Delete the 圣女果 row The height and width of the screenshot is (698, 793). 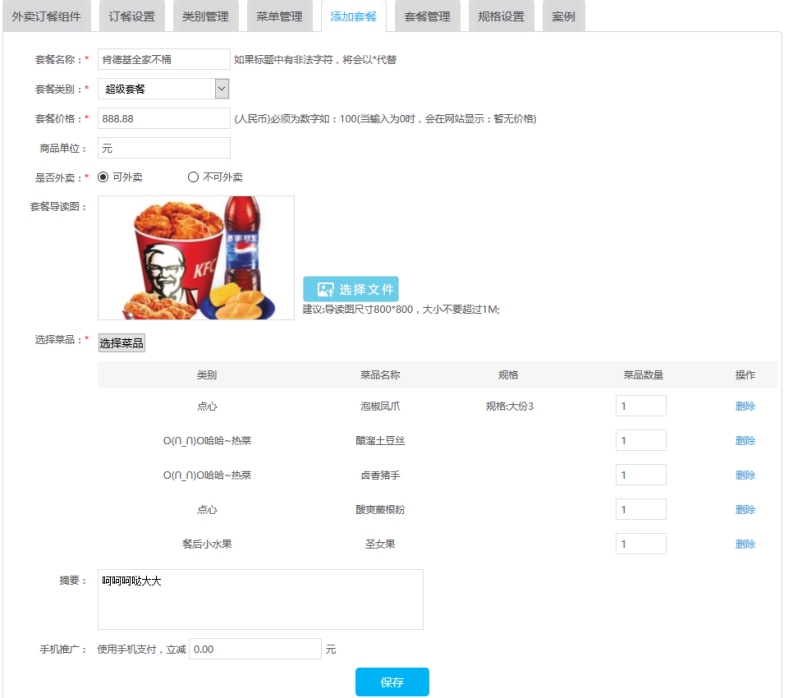pyautogui.click(x=745, y=544)
